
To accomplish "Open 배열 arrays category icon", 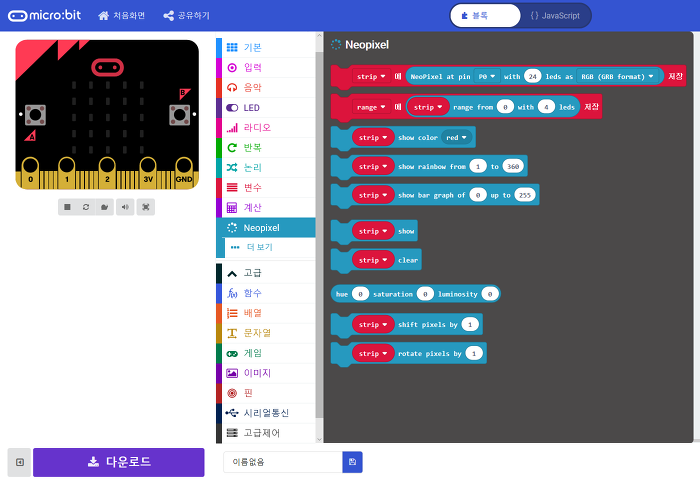I will tap(232, 313).
